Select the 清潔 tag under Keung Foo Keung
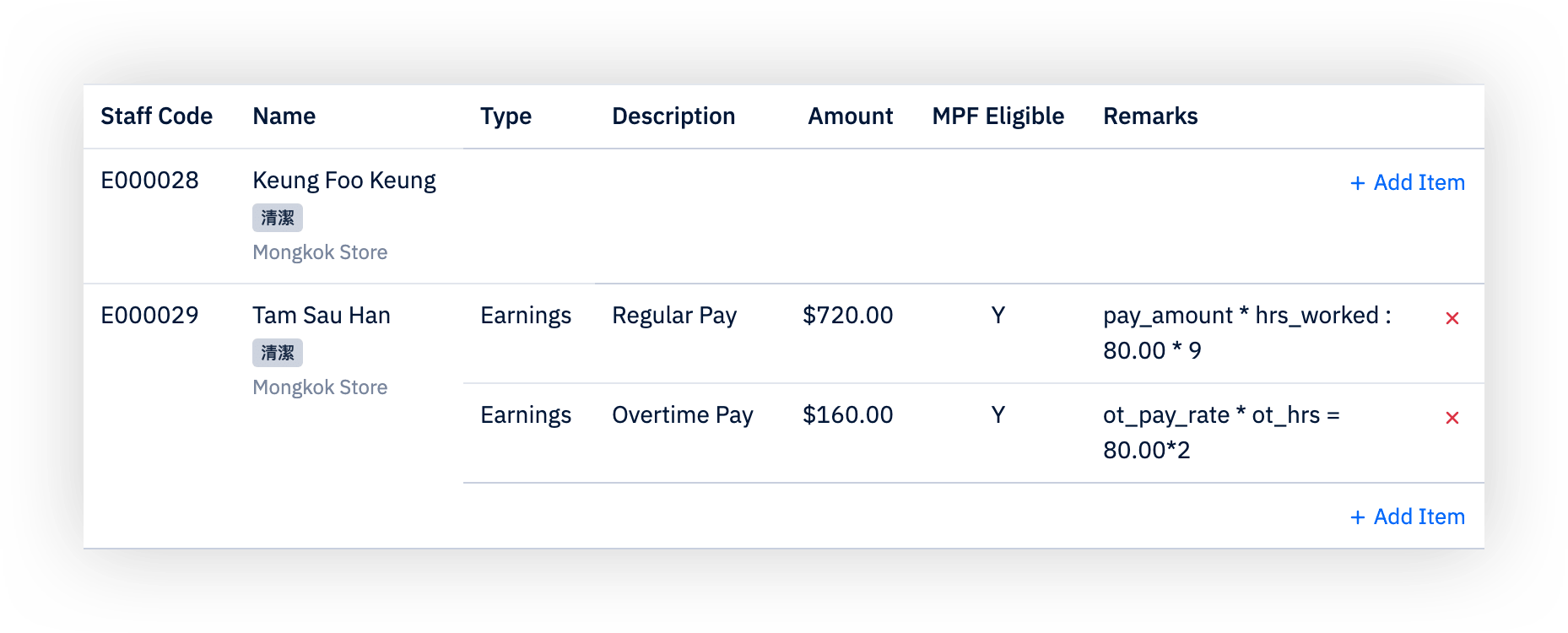 click(x=278, y=218)
